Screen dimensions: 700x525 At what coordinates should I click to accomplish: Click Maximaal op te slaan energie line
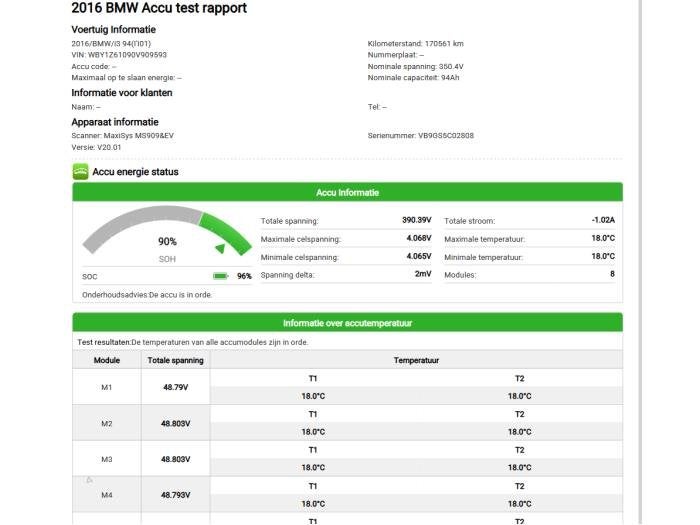(126, 78)
